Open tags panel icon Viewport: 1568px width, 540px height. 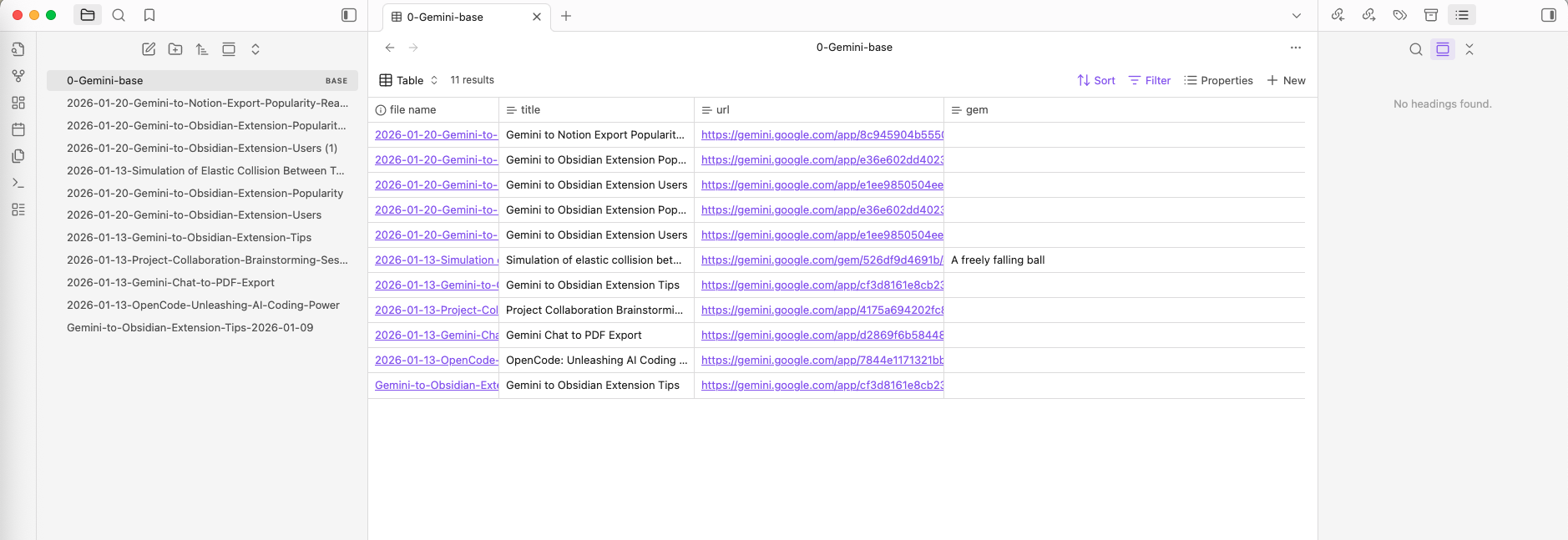point(1400,15)
